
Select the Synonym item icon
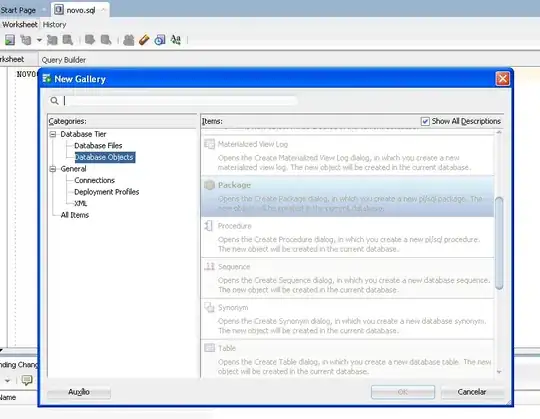209,307
